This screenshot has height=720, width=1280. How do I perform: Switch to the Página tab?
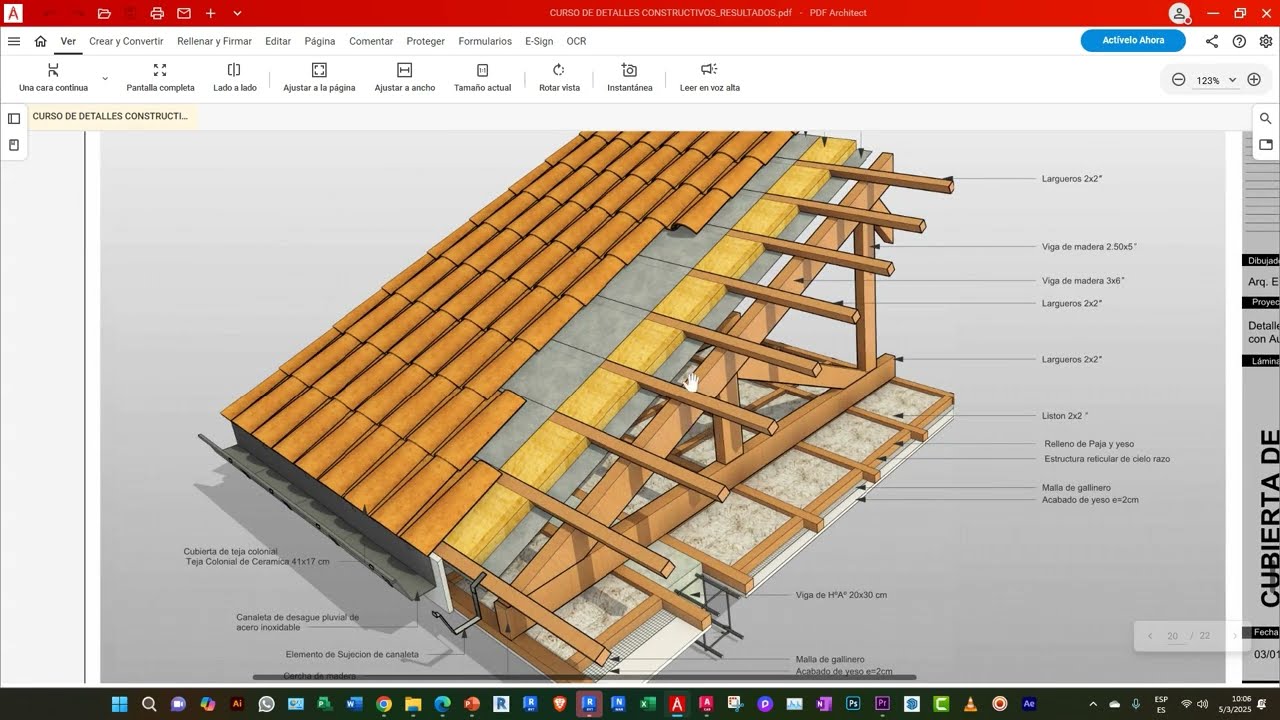(x=320, y=41)
